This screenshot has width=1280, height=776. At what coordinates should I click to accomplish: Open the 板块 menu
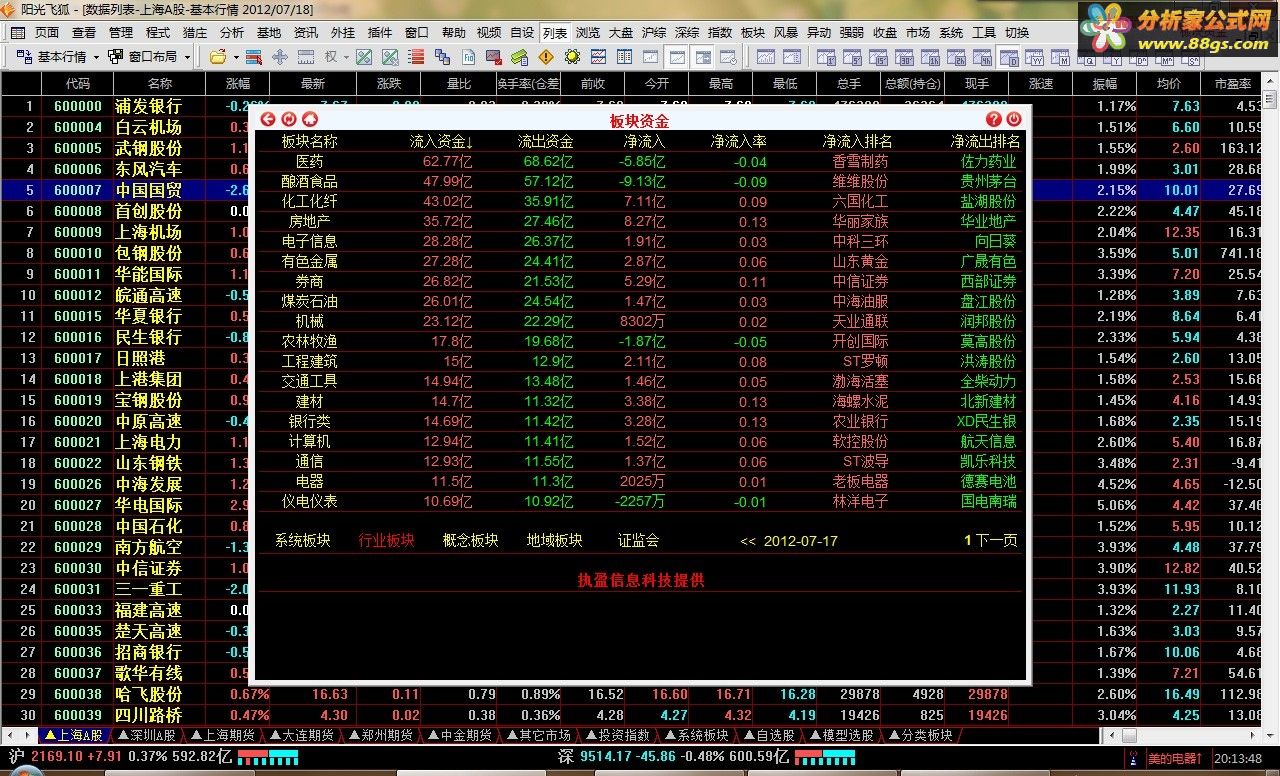752,33
